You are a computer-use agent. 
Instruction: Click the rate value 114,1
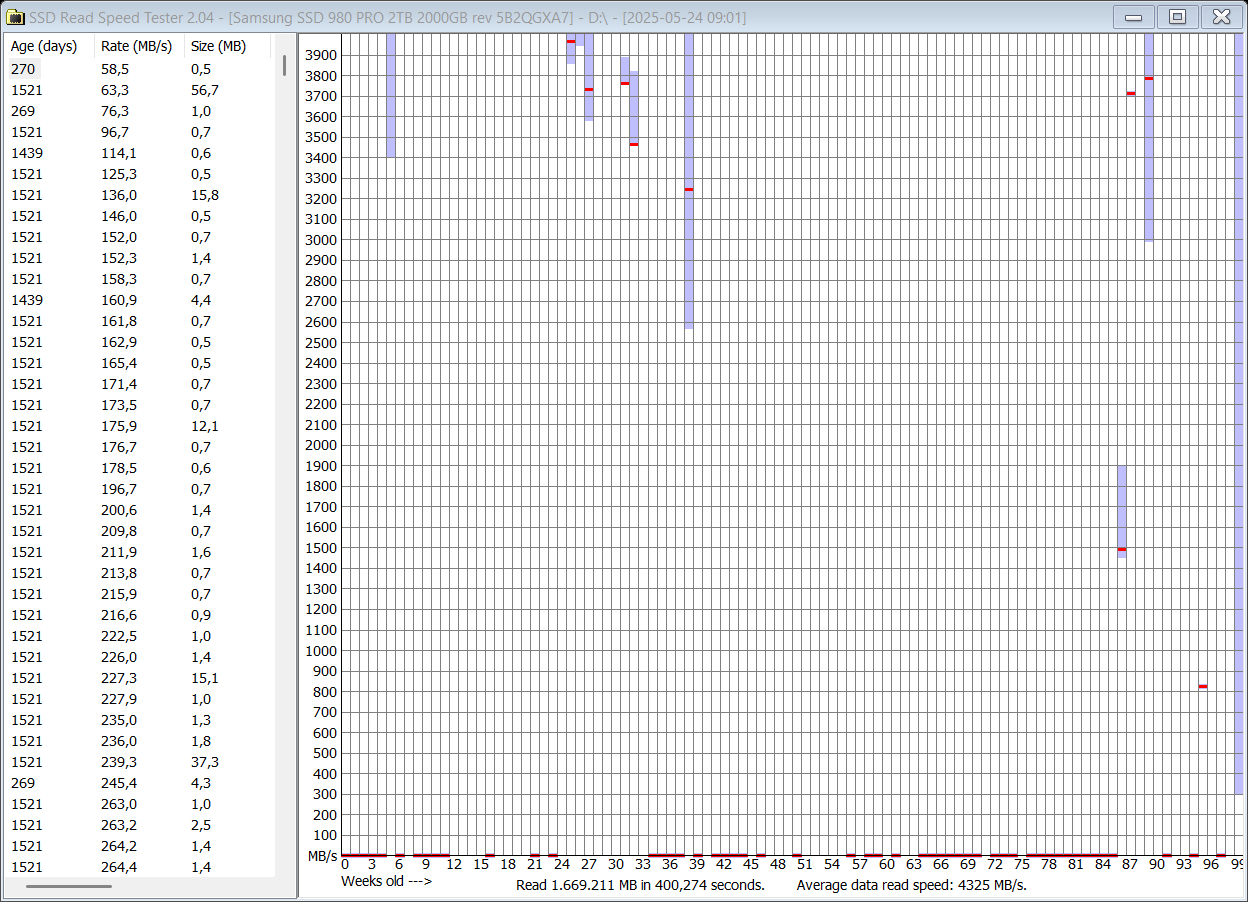[x=119, y=153]
